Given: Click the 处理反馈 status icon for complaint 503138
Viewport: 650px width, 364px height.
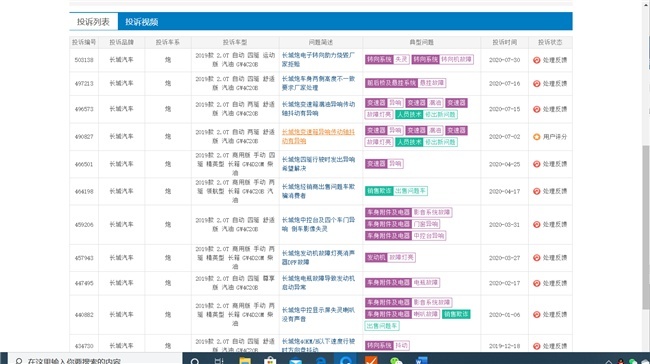Looking at the screenshot, I should tap(536, 60).
